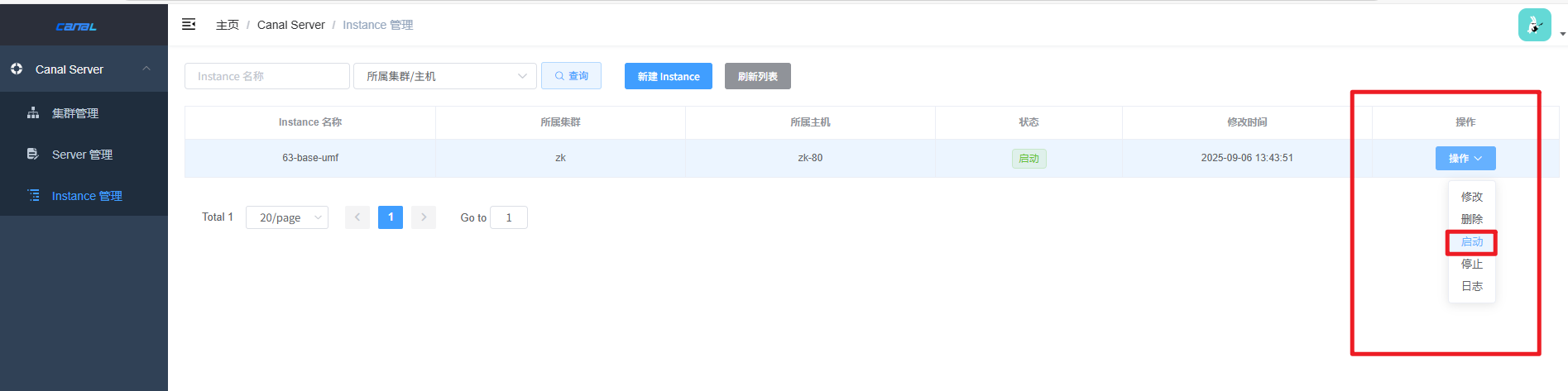This screenshot has width=1568, height=391.
Task: Focus the Go to page input
Action: (509, 217)
